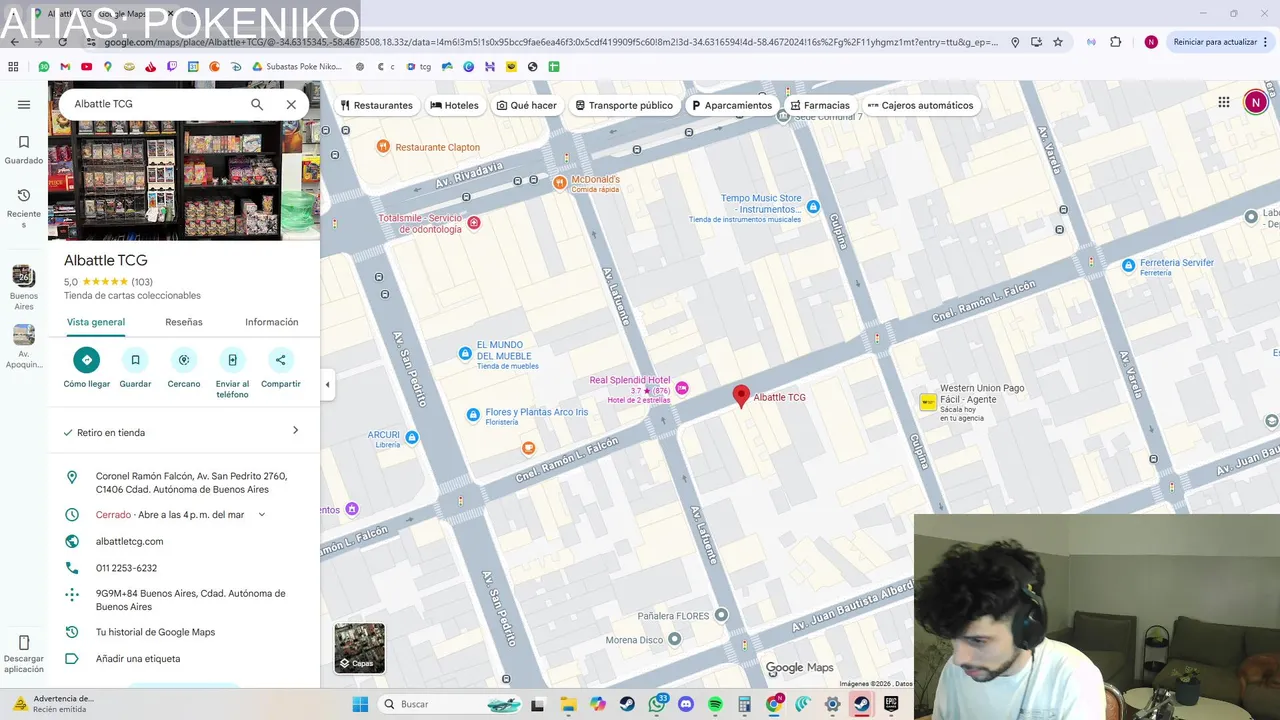The width and height of the screenshot is (1280, 720).
Task: Click the Enviar al teléfono icon
Action: 232,360
